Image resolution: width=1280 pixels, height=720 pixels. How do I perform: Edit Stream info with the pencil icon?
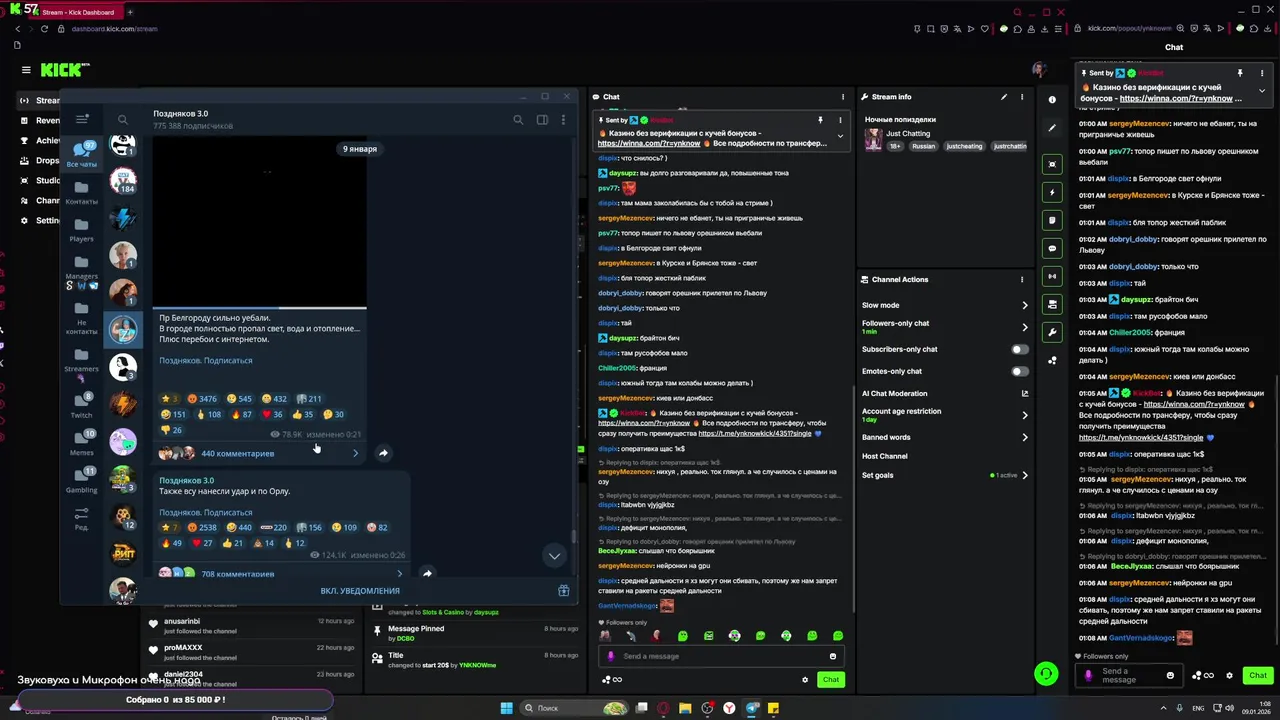click(x=1004, y=97)
